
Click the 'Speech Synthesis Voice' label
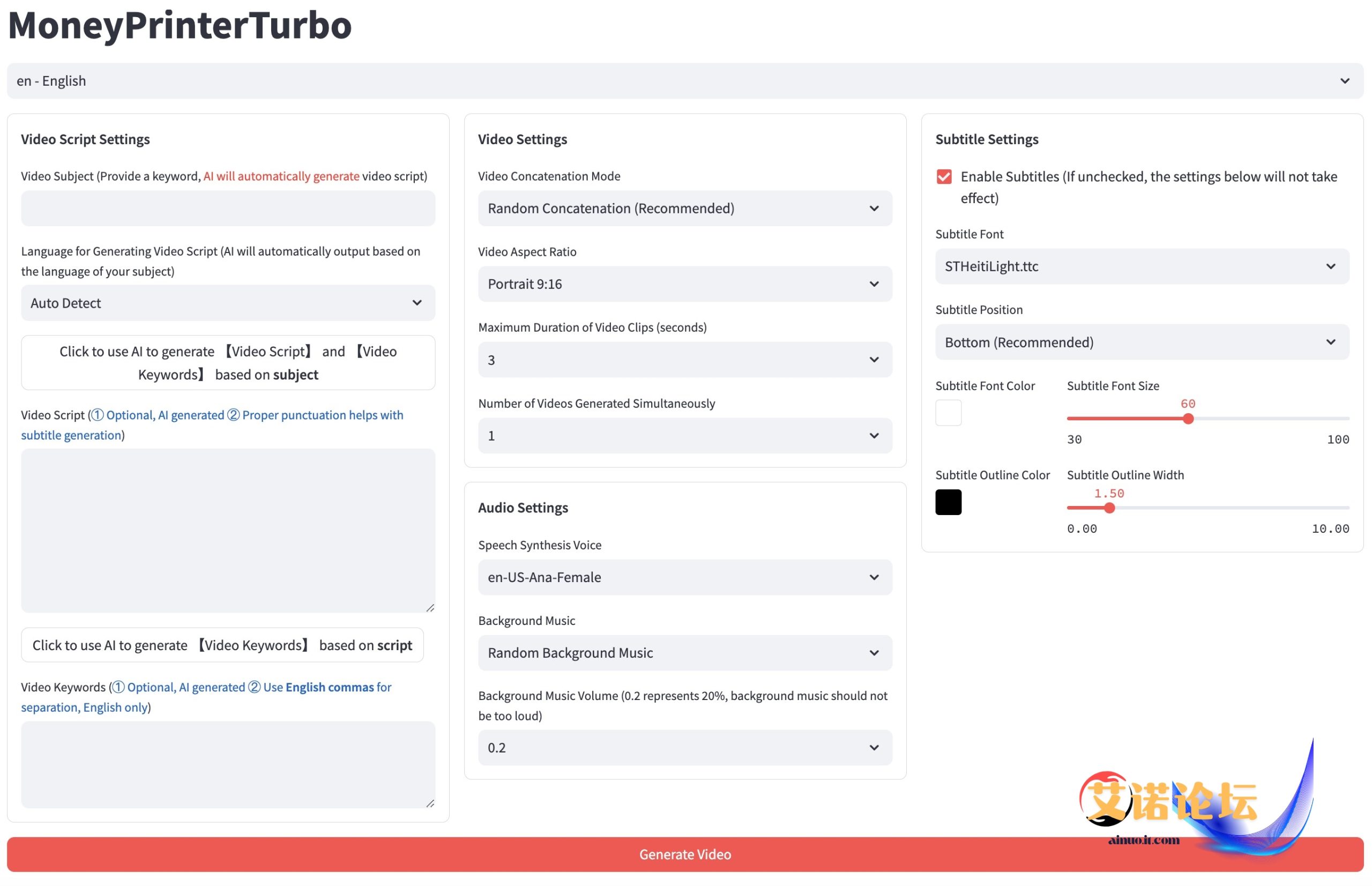(540, 545)
